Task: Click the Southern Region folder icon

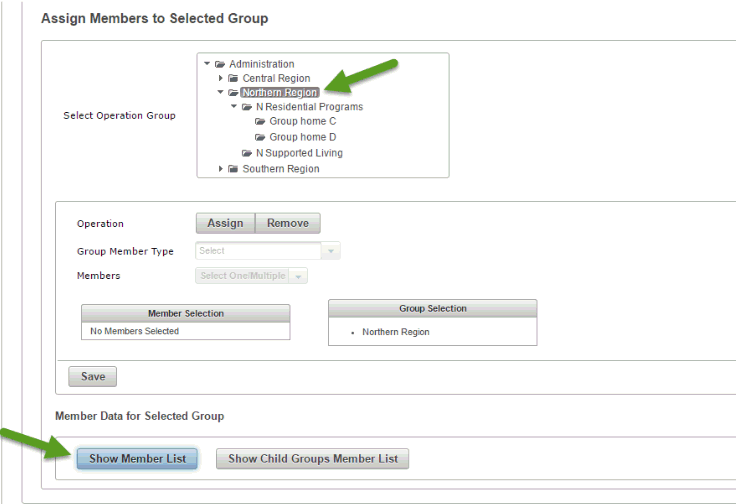Action: [233, 169]
